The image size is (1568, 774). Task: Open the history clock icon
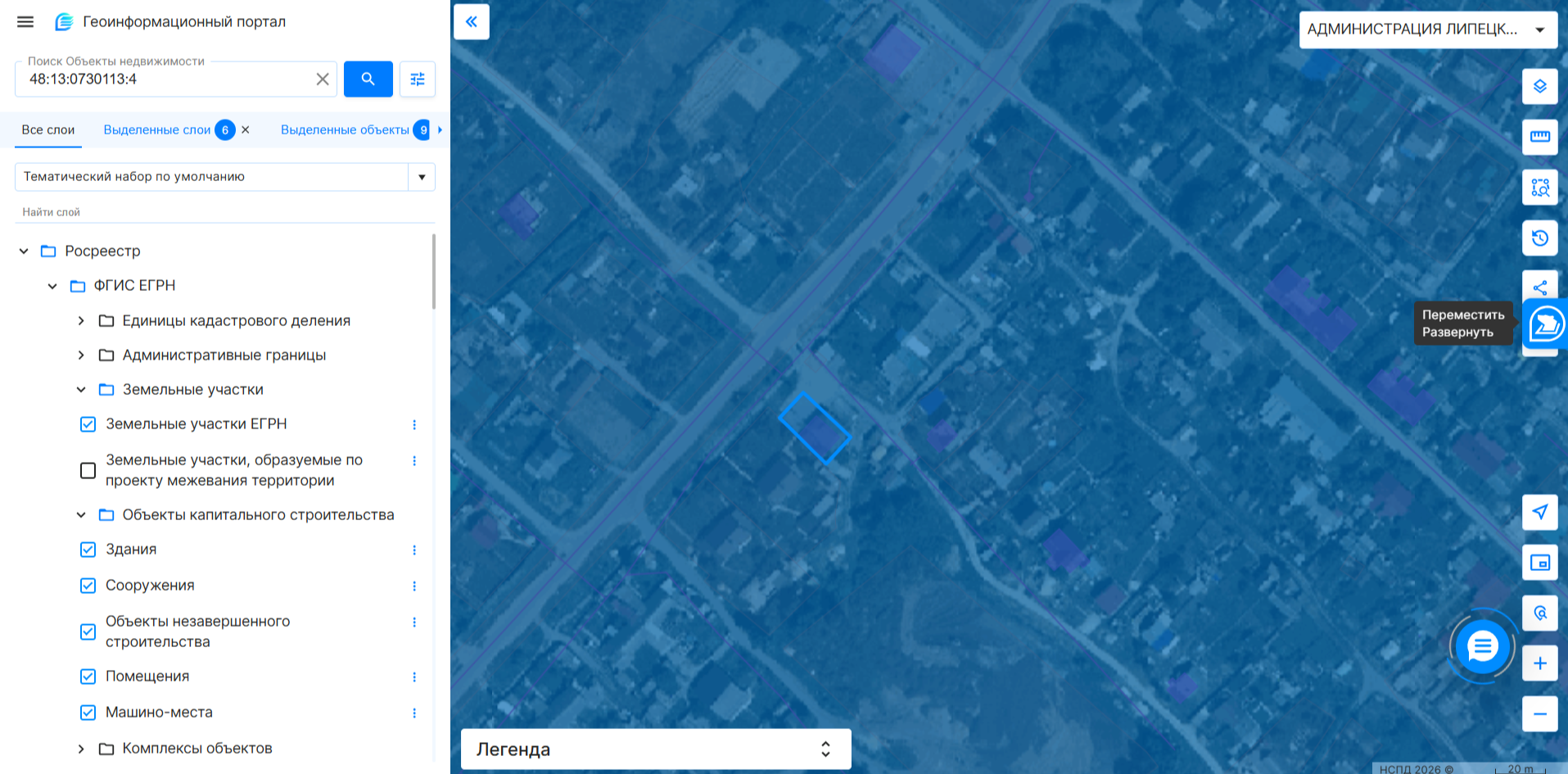click(1540, 238)
